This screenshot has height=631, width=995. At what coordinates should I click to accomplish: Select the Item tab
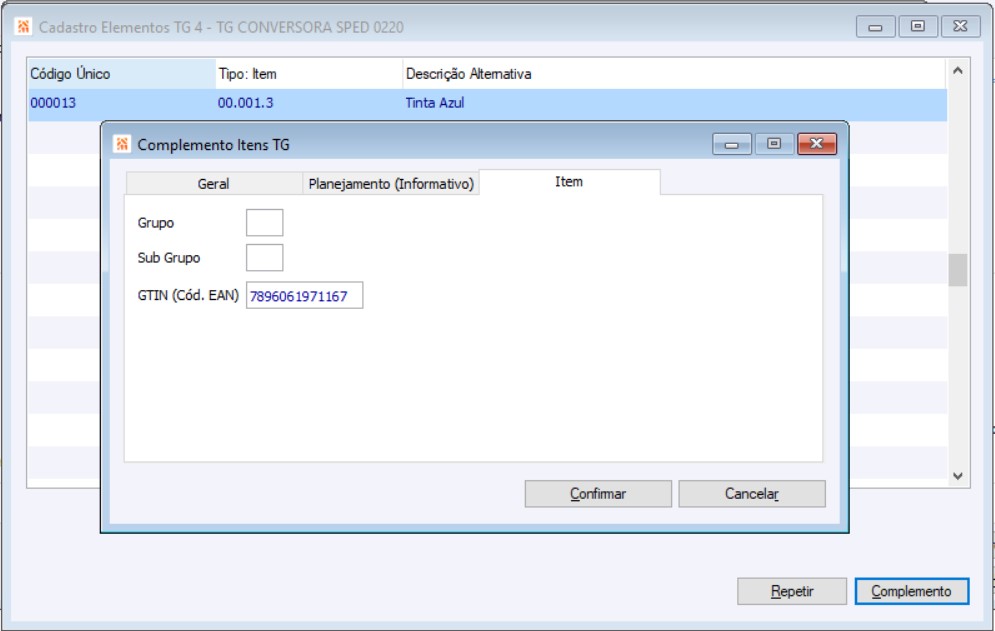pyautogui.click(x=569, y=182)
